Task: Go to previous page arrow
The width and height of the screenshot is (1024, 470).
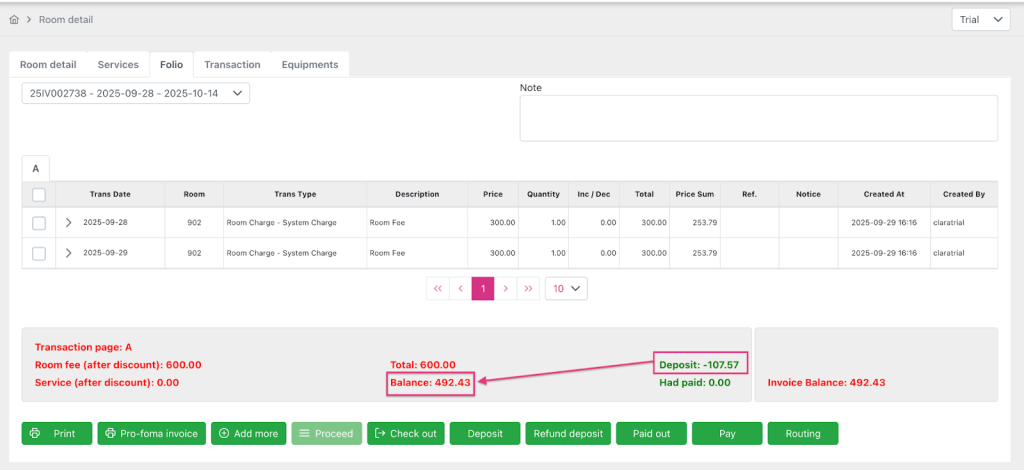Action: point(460,288)
